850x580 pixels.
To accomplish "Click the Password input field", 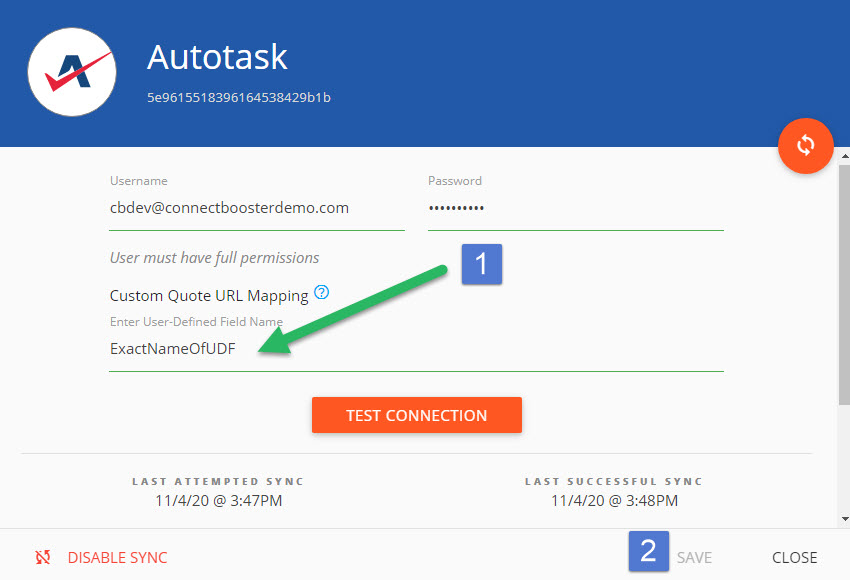I will point(576,208).
